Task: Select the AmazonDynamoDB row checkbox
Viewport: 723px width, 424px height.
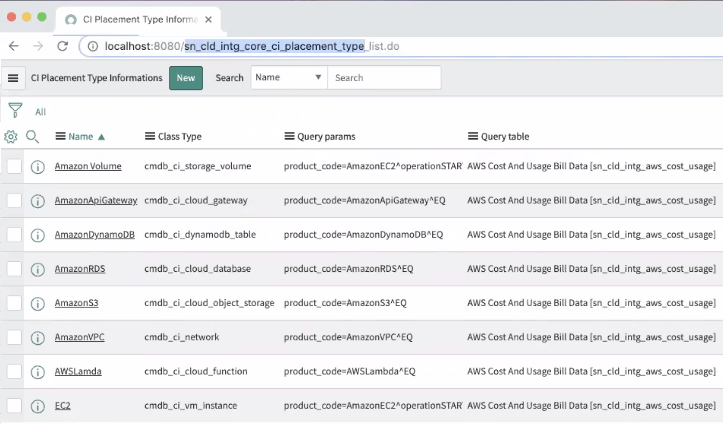Action: [14, 234]
